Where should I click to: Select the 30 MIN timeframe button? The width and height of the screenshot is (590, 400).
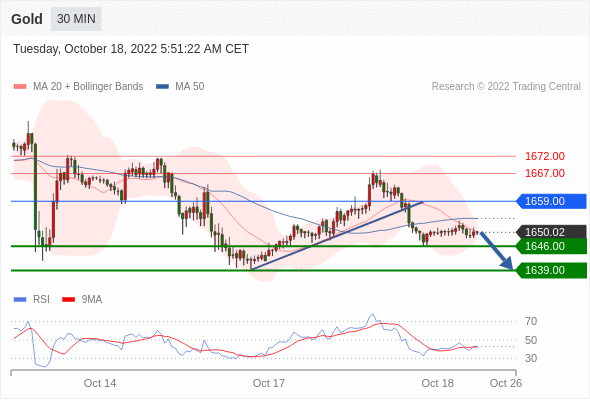point(76,19)
